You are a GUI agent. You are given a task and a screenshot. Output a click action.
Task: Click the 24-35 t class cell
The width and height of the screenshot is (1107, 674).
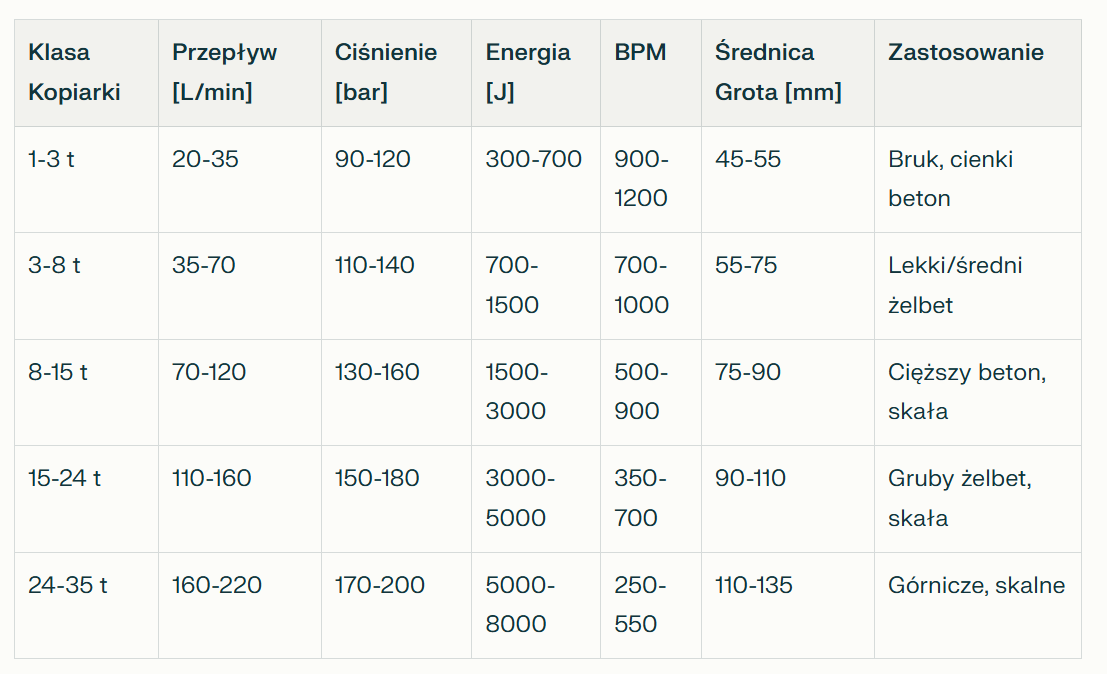click(68, 585)
